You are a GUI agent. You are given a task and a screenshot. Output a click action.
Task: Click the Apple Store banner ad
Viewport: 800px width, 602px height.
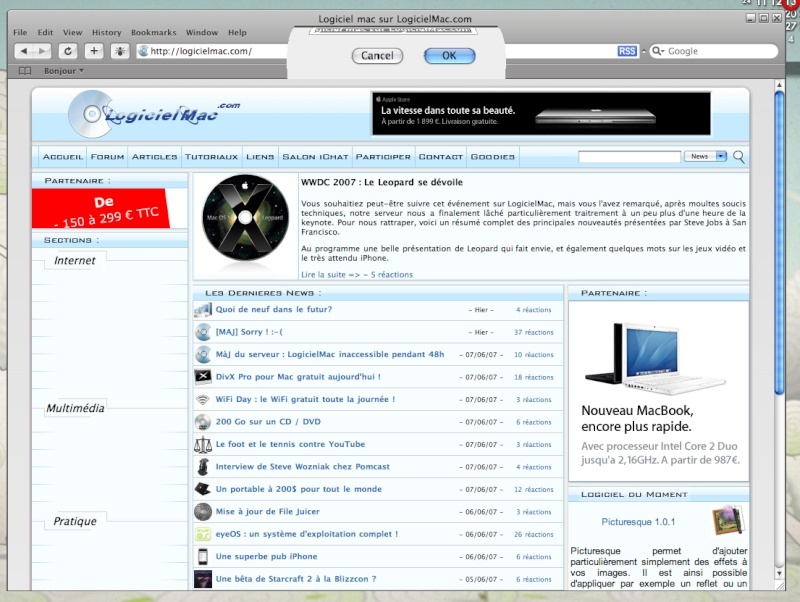point(541,113)
